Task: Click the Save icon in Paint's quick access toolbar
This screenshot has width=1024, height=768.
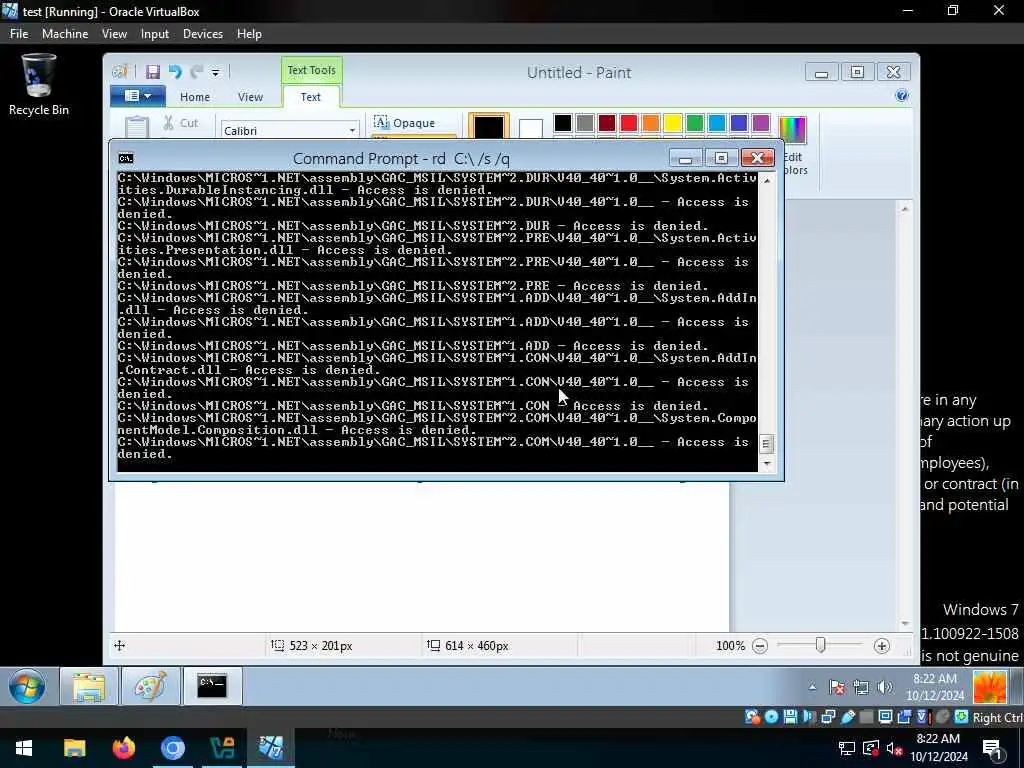Action: (x=153, y=72)
